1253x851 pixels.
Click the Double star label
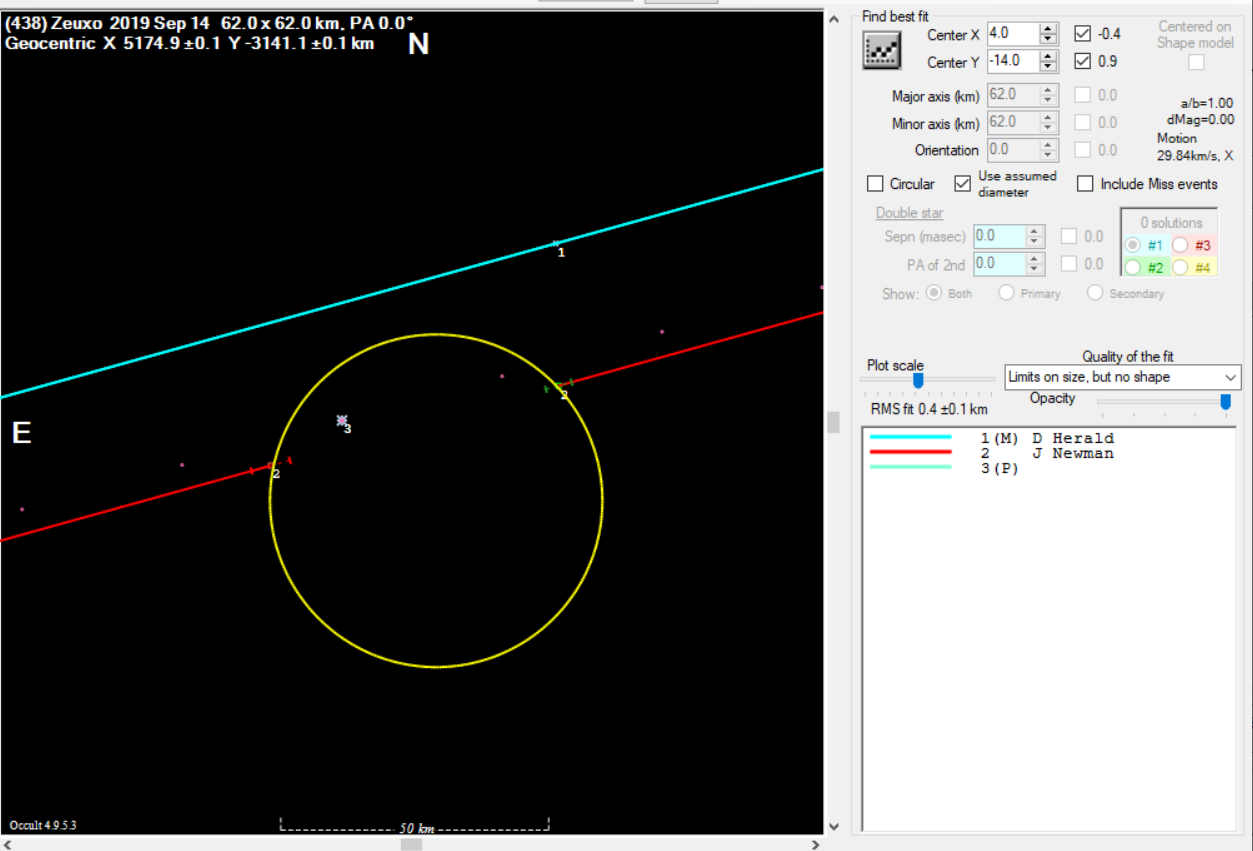coord(909,213)
